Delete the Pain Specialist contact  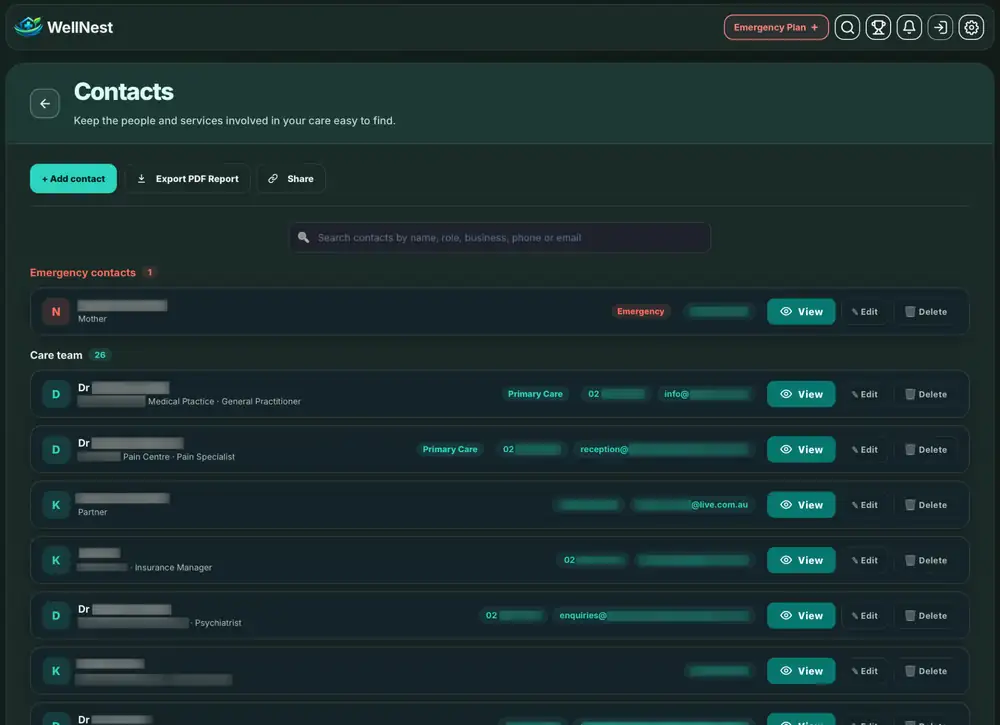tap(925, 450)
